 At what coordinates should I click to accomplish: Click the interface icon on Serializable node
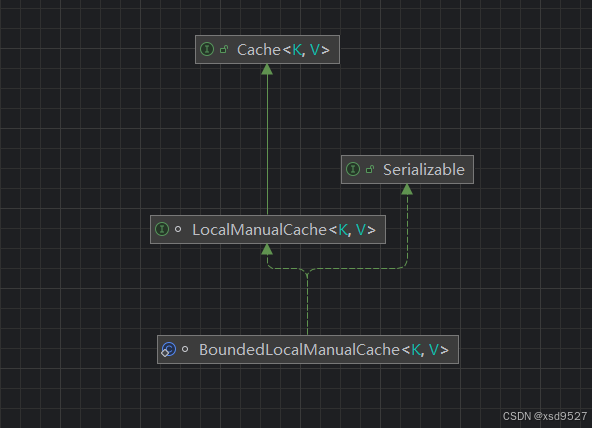coord(353,169)
